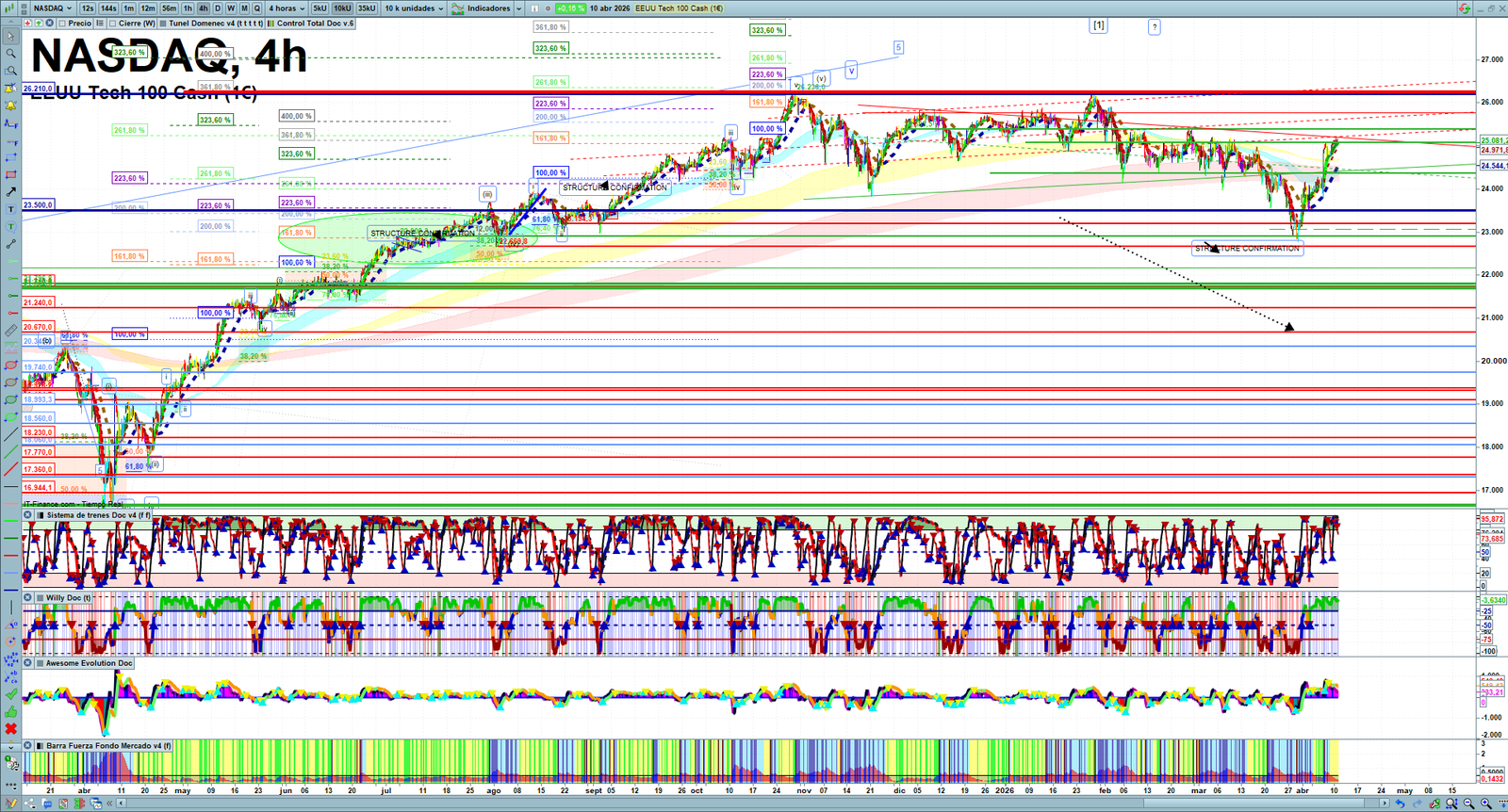
Task: Click the yellow alert bell icon
Action: 10,106
